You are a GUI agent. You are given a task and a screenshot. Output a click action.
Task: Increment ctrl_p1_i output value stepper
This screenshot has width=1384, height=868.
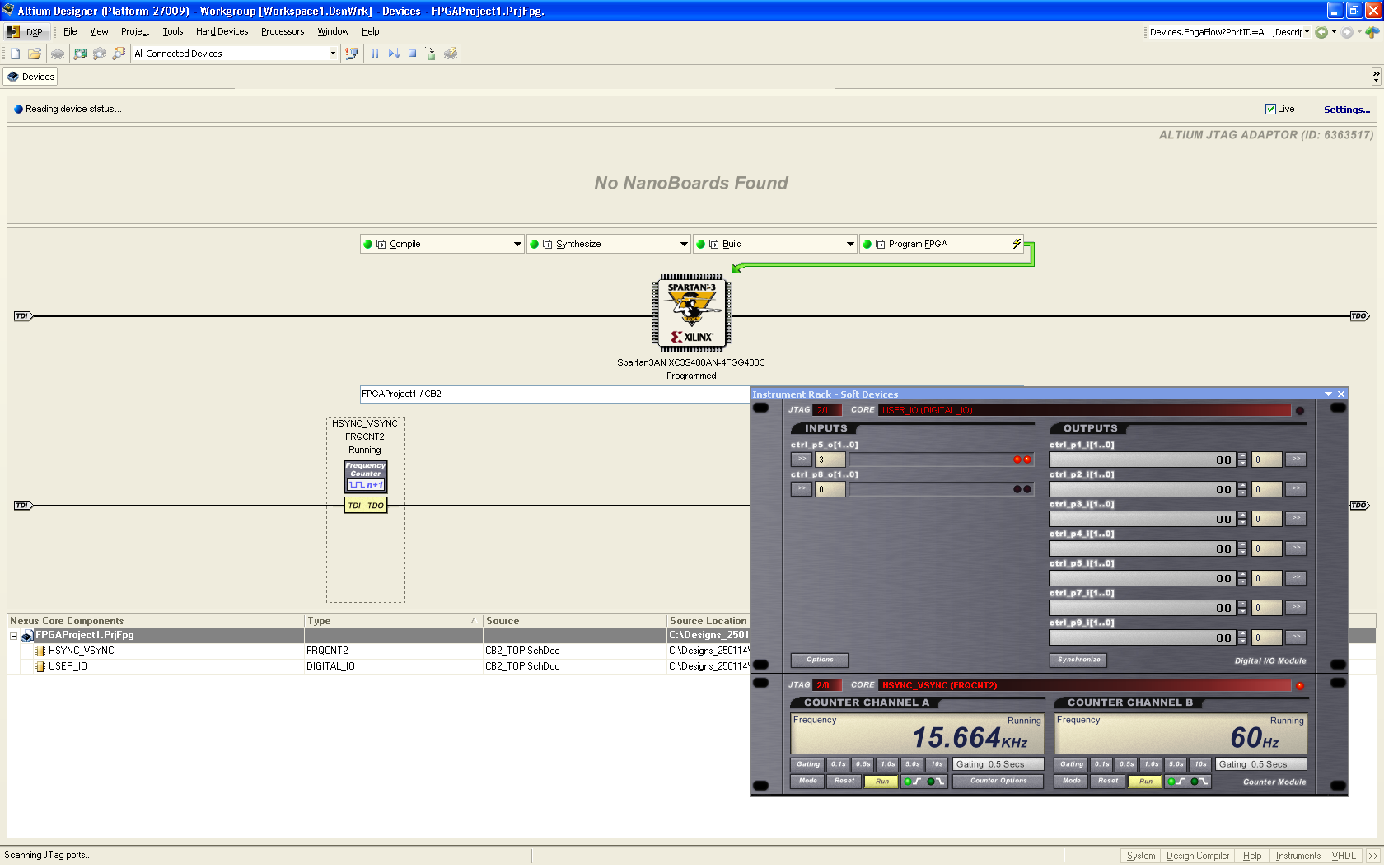pyautogui.click(x=1242, y=456)
